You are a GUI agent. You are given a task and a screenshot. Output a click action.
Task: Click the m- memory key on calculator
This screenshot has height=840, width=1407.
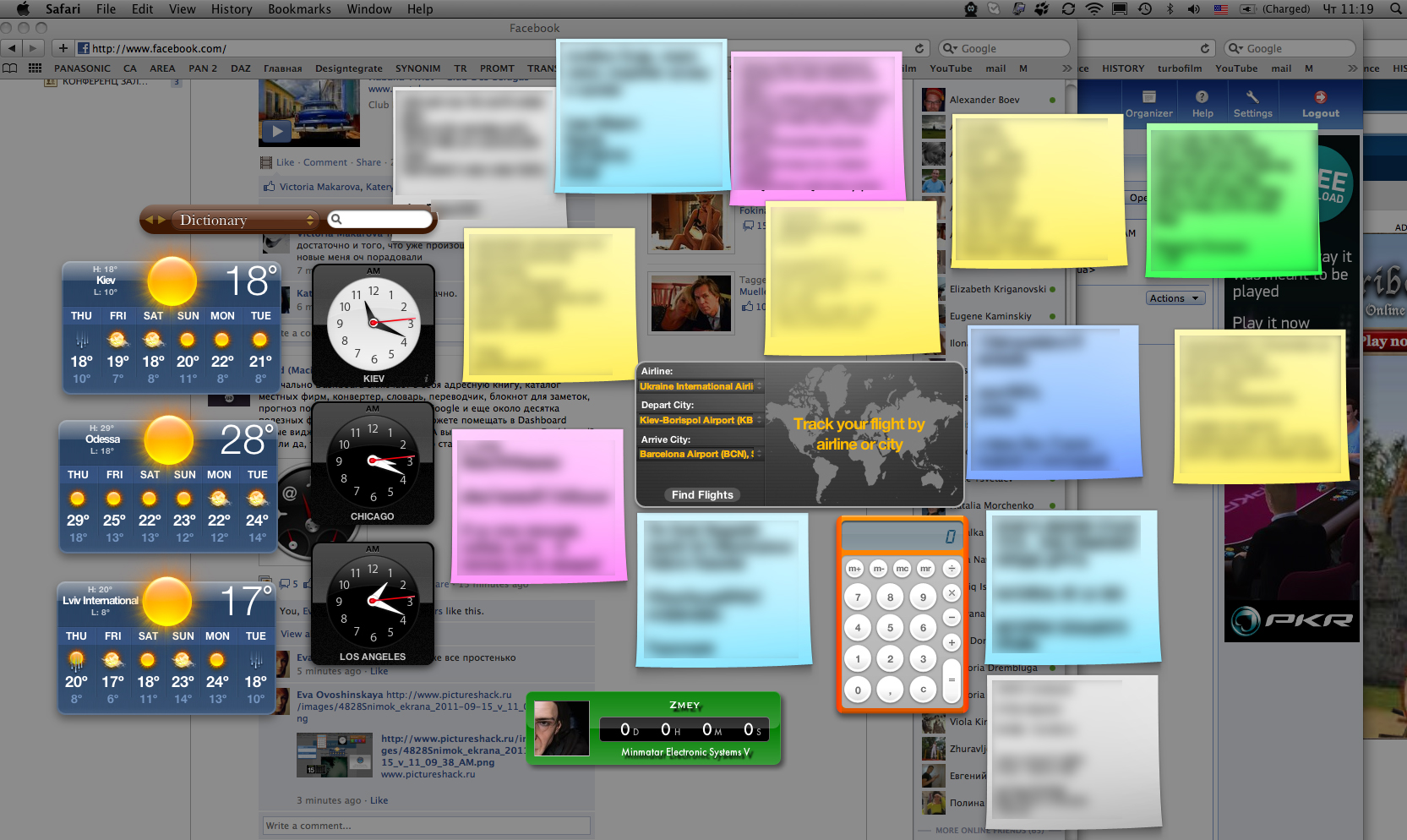pos(879,569)
